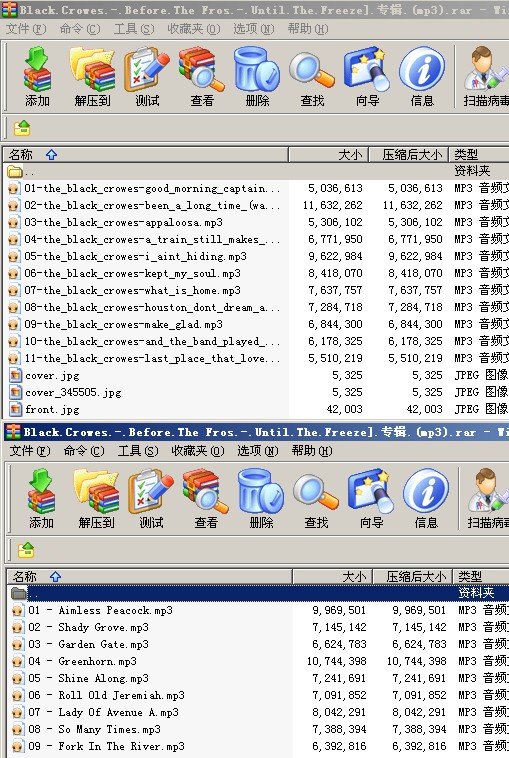Sort by 类型 column in top window
This screenshot has width=509, height=758.
[x=479, y=155]
